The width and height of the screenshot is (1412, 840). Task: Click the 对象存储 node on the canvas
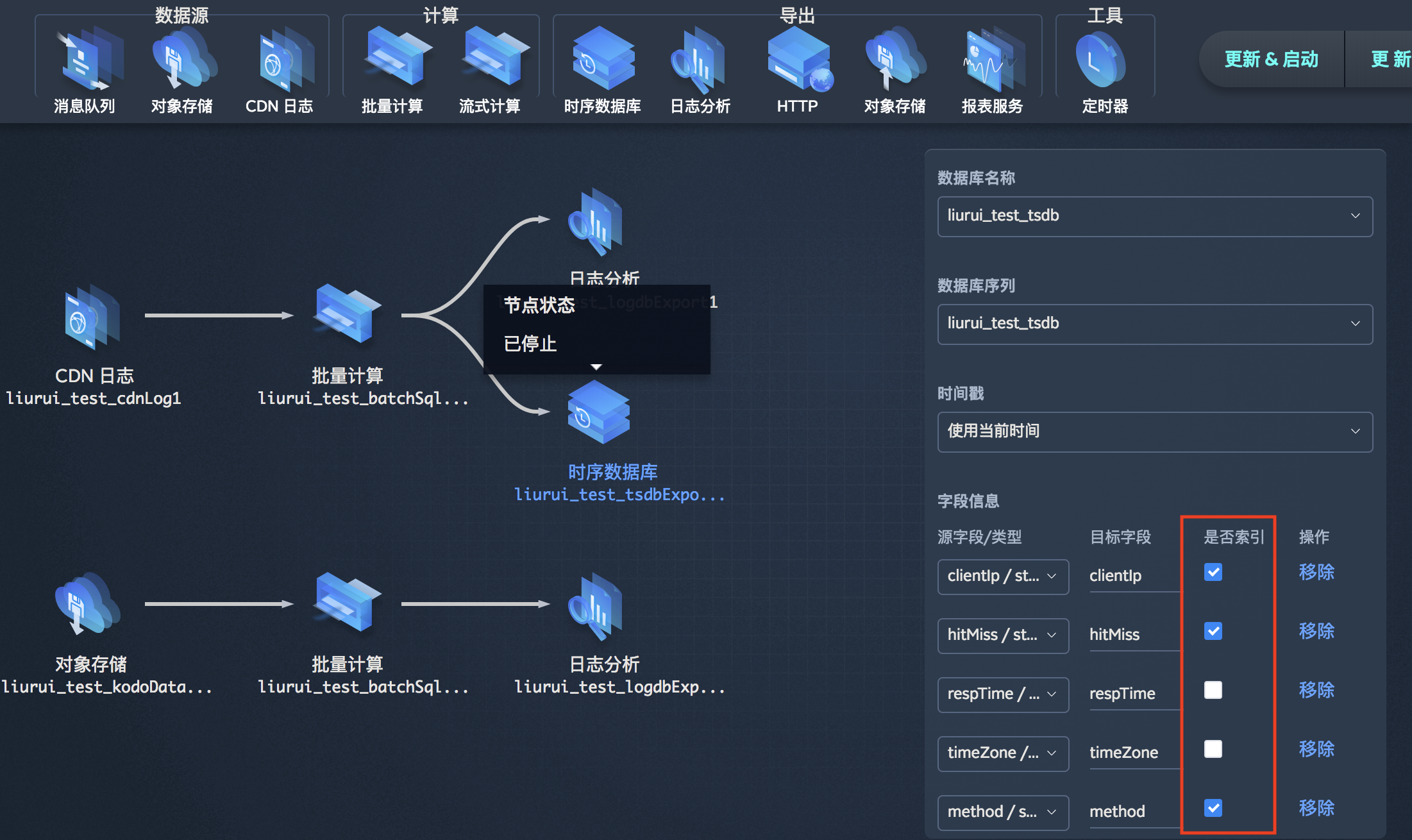point(87,603)
